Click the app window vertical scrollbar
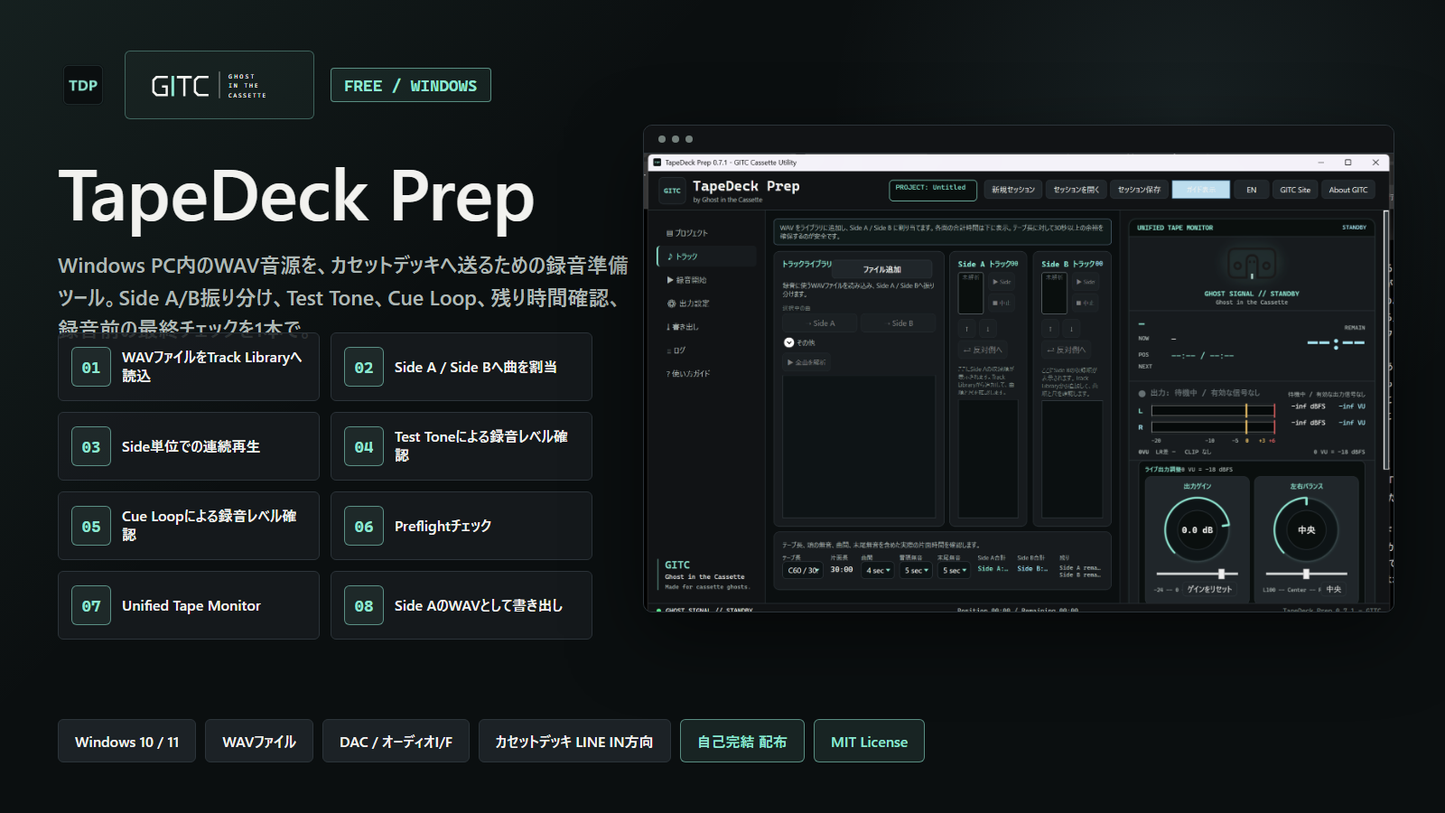Viewport: 1445px width, 813px height. coord(1385,340)
